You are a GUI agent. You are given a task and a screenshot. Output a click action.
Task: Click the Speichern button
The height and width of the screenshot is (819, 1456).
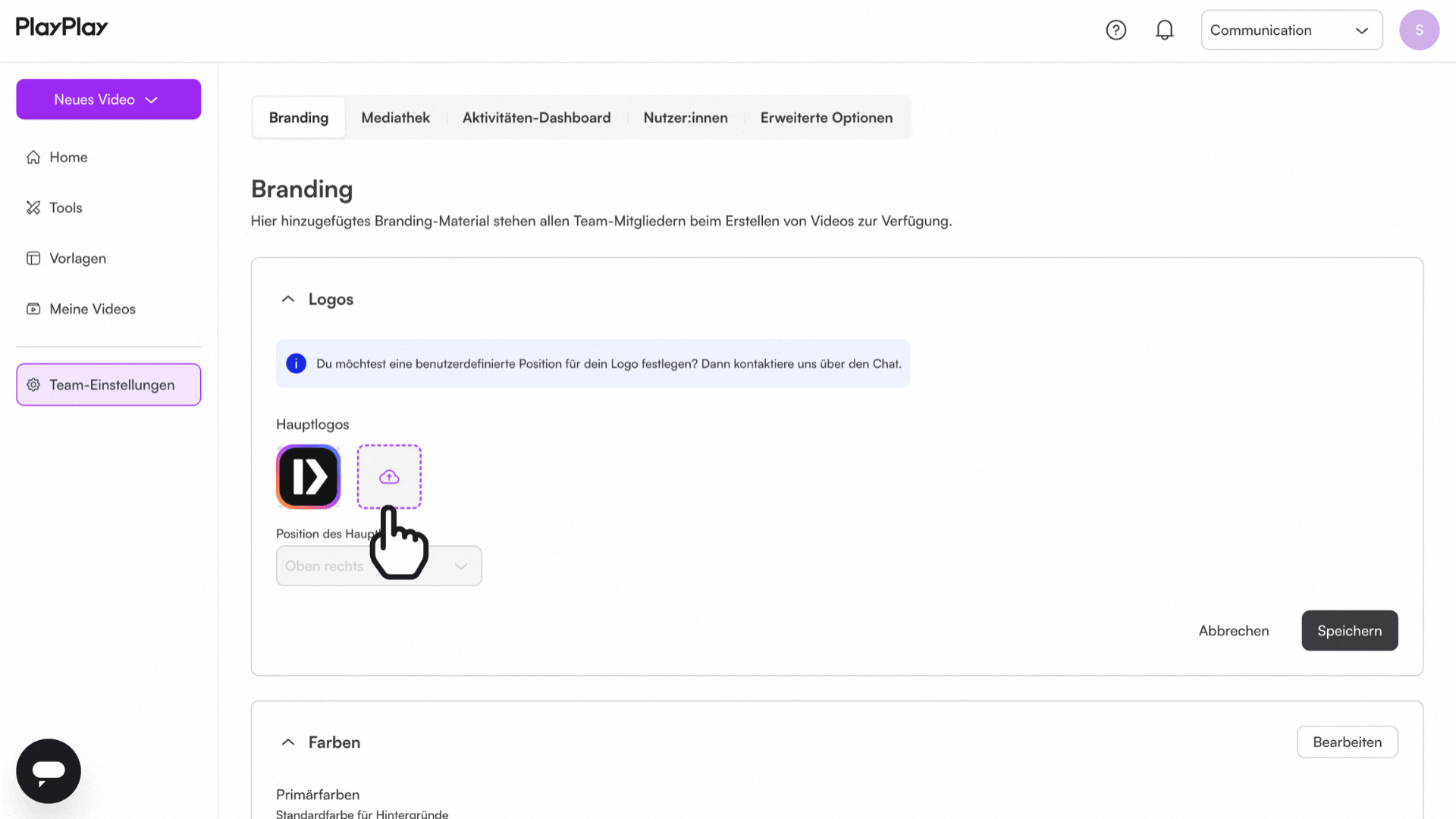tap(1349, 630)
